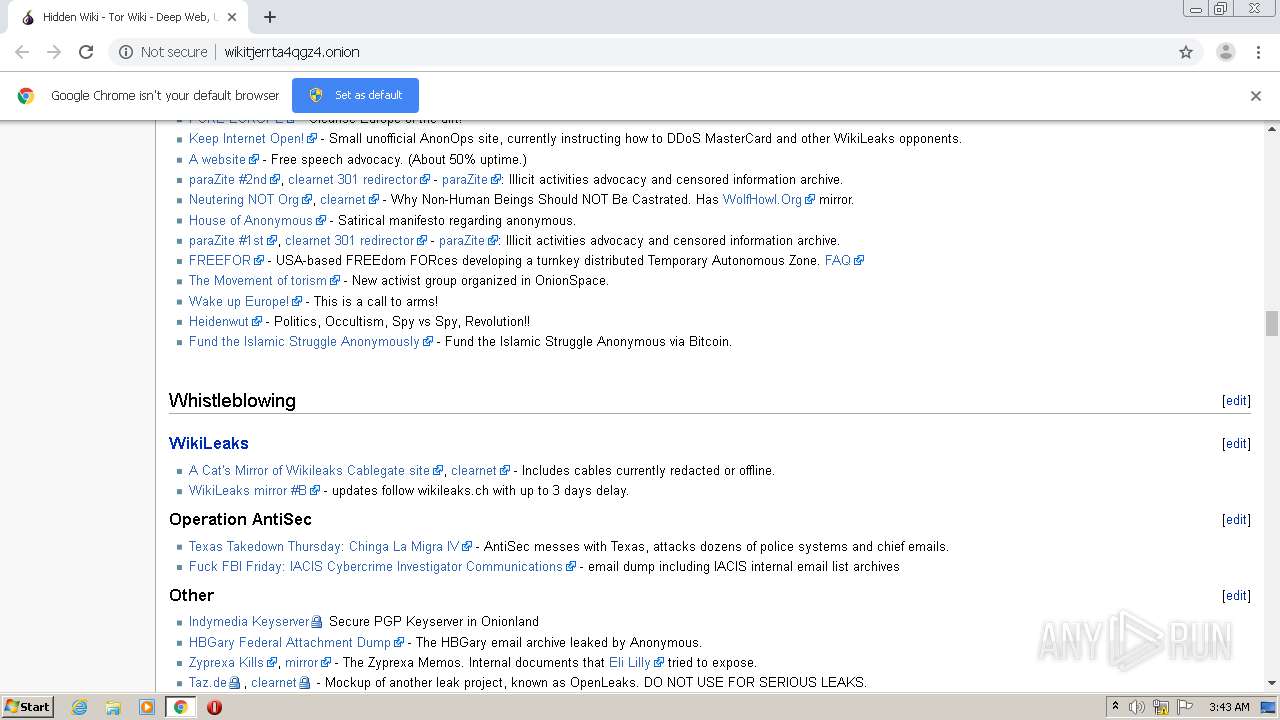
Task: Edit the Other section
Action: (x=1236, y=596)
